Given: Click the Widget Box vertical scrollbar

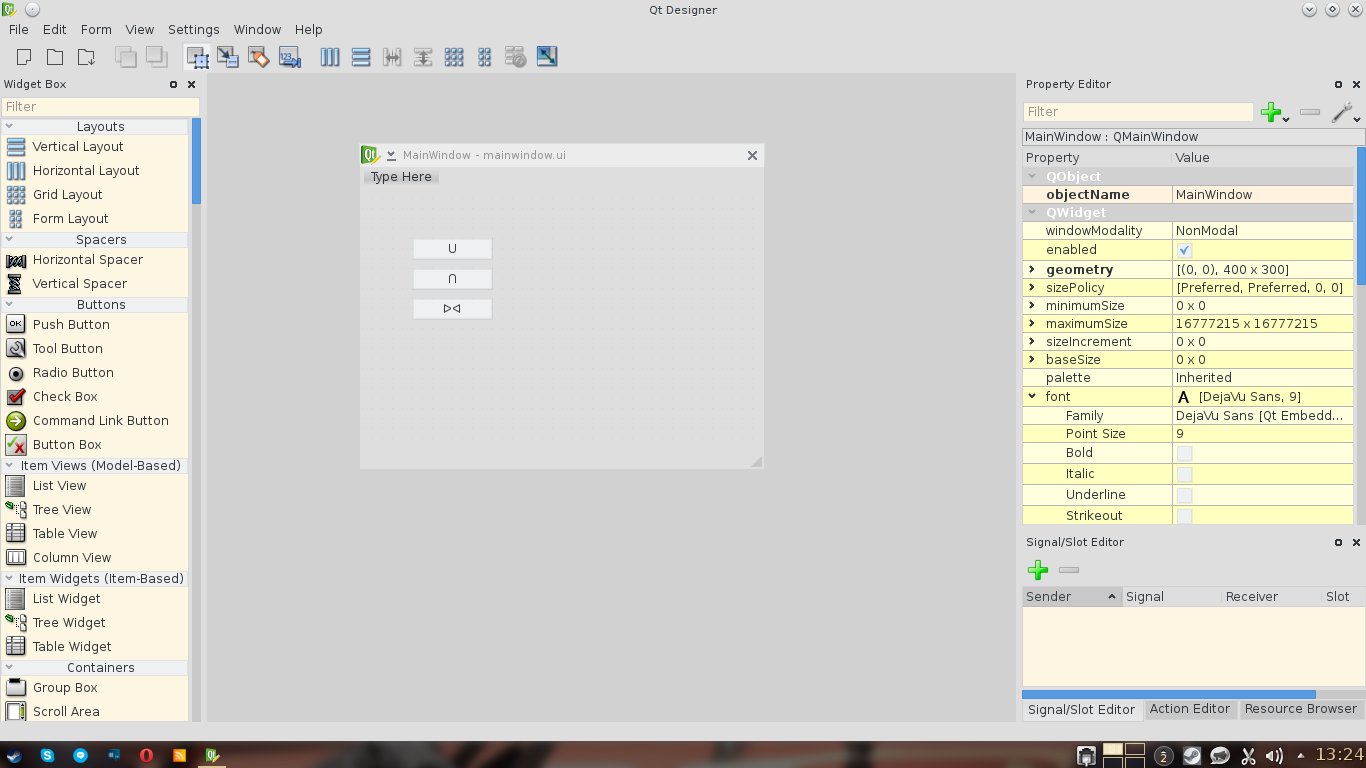Looking at the screenshot, I should pos(196,400).
